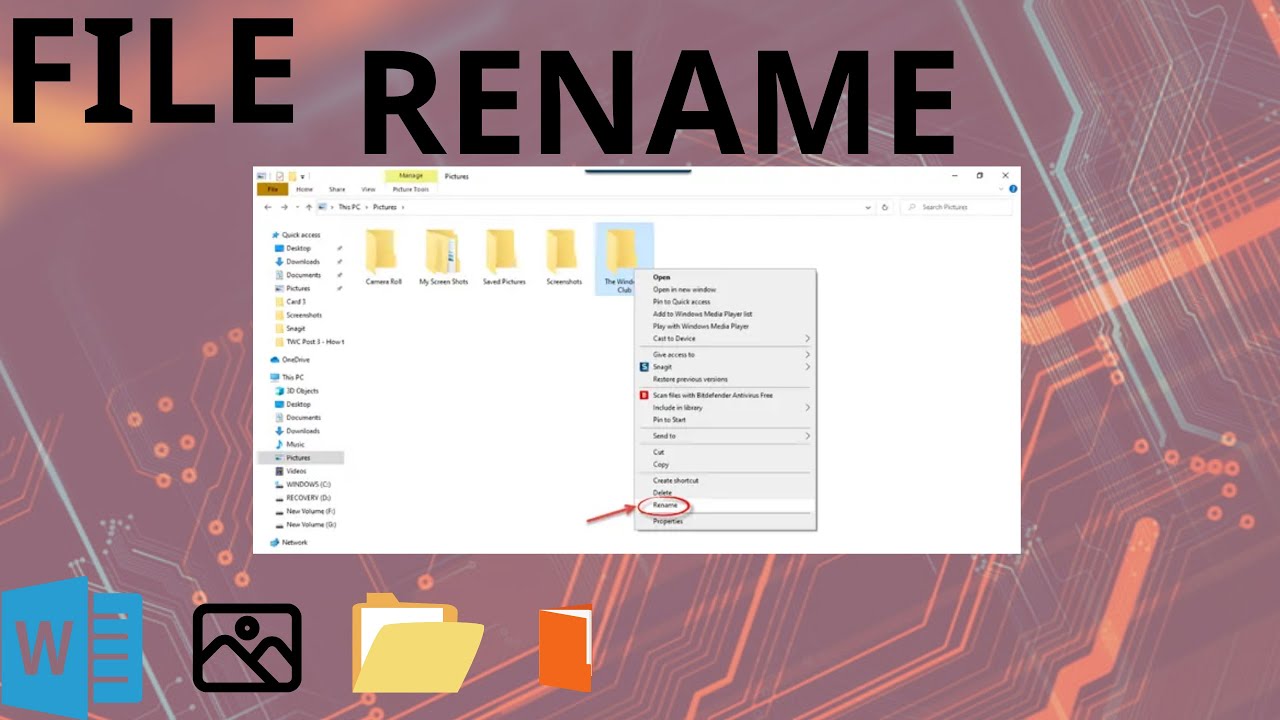Viewport: 1280px width, 720px height.
Task: Refresh the Pictures folder view
Action: pos(885,207)
